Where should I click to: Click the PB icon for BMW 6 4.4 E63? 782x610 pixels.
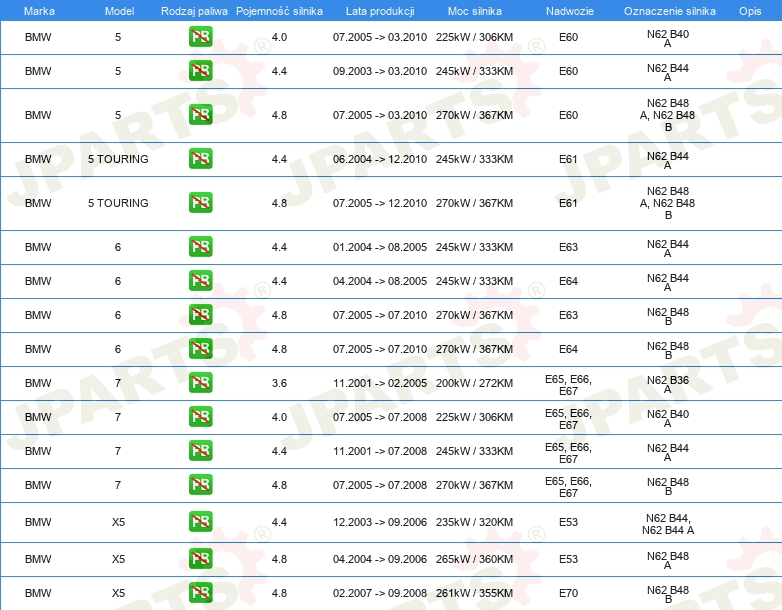point(200,247)
